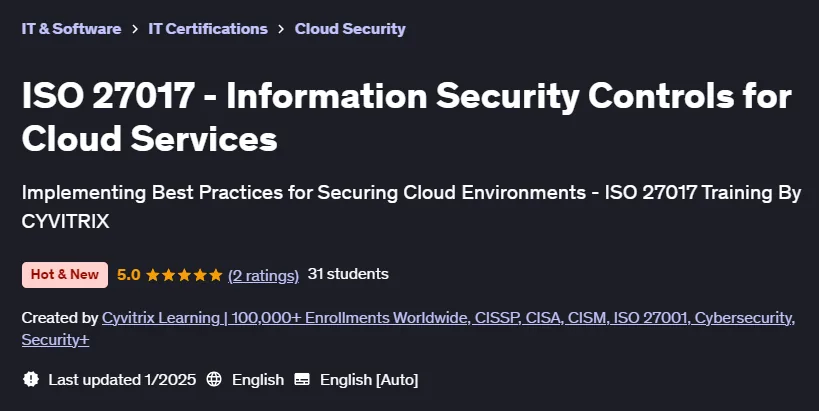The width and height of the screenshot is (819, 411).
Task: Click the 5.0 rating score
Action: tap(128, 275)
